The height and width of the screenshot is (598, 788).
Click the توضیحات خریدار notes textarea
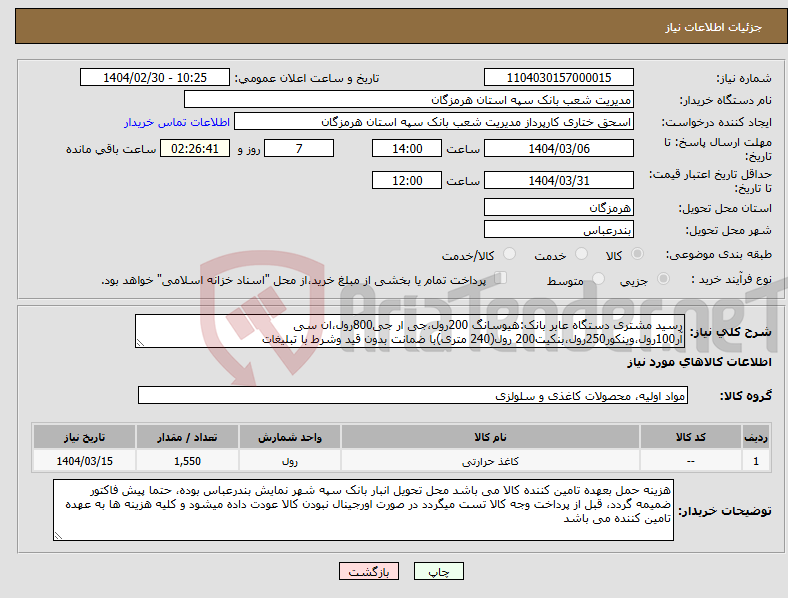pos(363,510)
